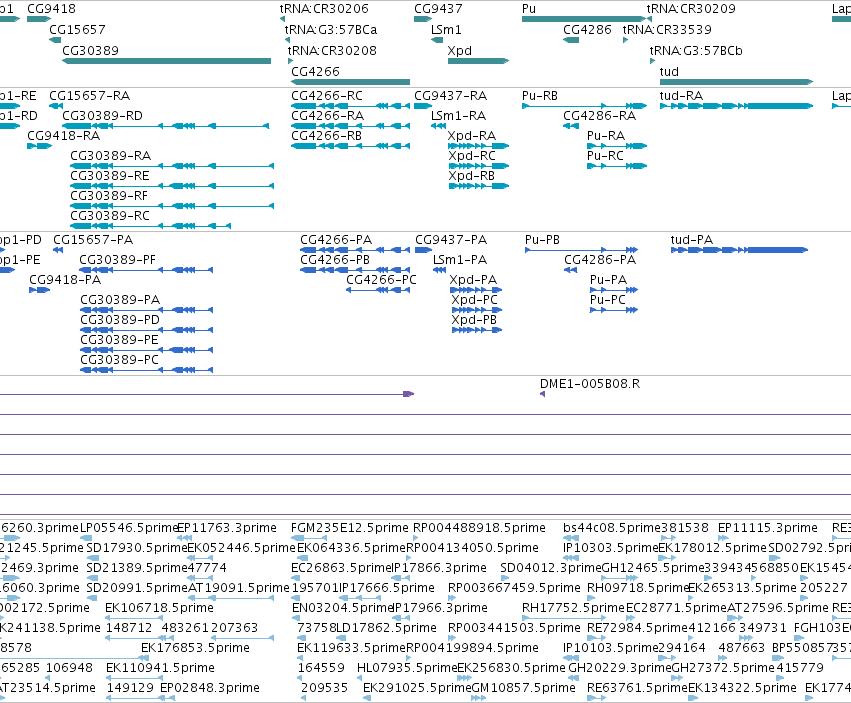Click the tud gene bar

(x=736, y=82)
